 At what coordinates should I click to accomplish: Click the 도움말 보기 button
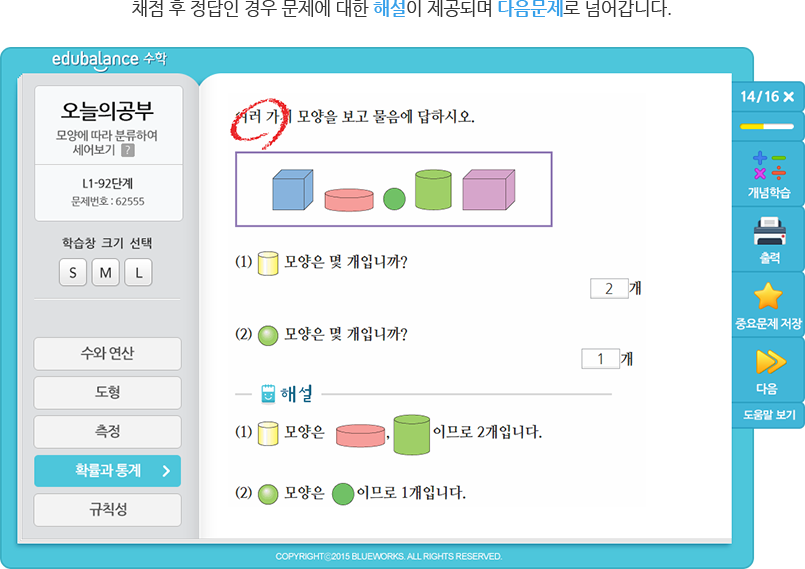(769, 415)
